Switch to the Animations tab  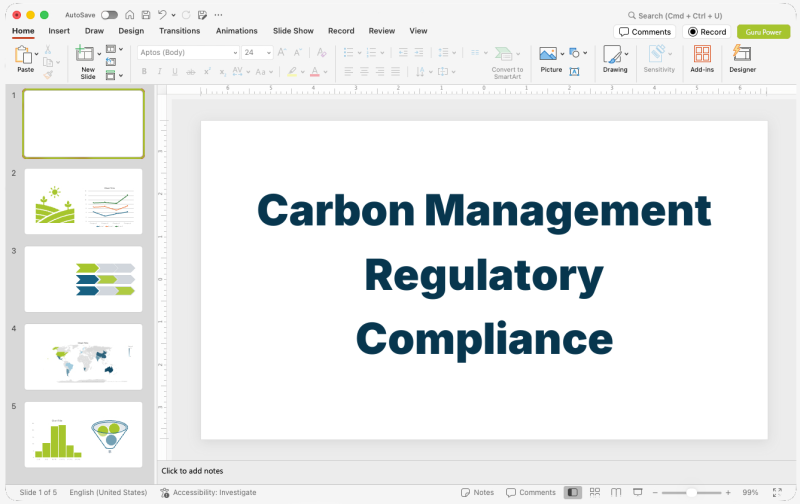coord(237,31)
